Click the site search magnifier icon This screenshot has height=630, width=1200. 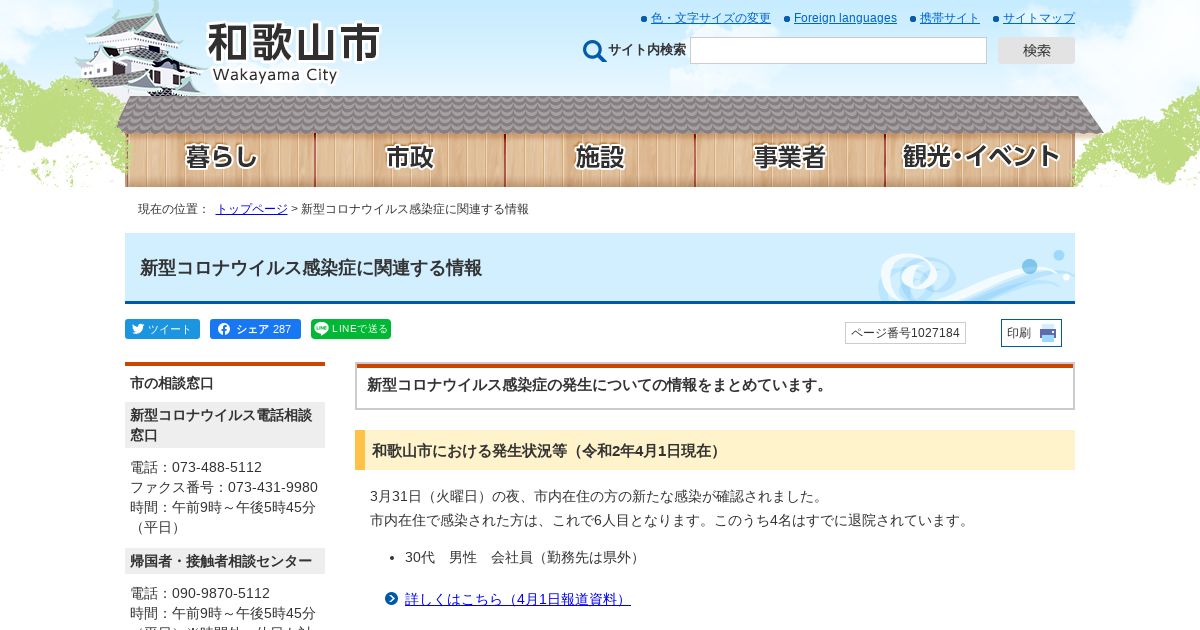tap(594, 51)
